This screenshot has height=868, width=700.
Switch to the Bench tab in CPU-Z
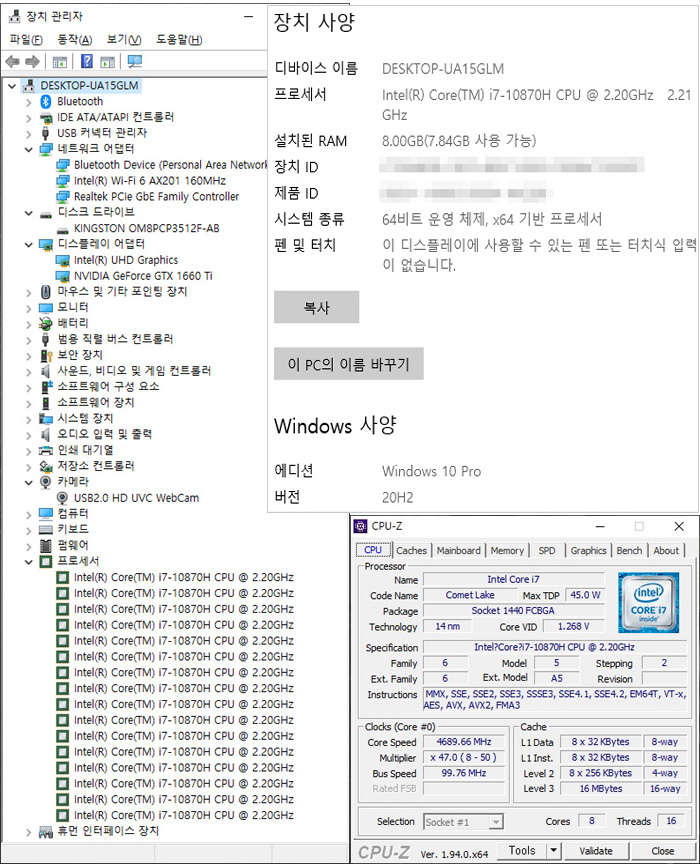coord(629,551)
